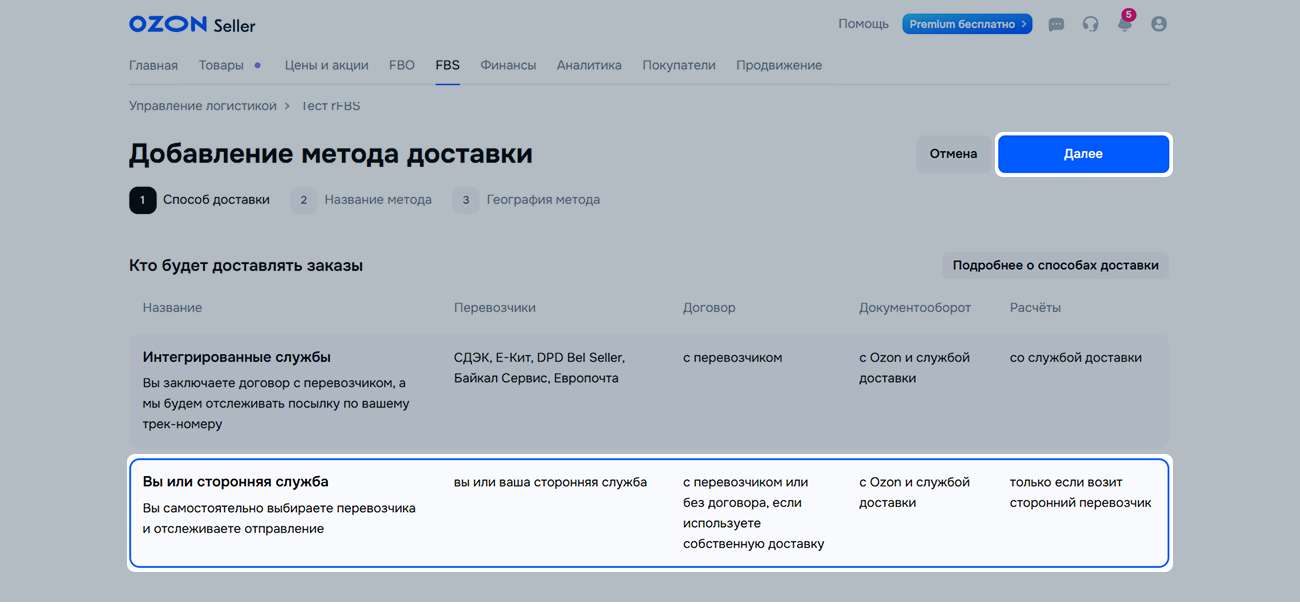Switch to the FBS tab
This screenshot has width=1300, height=604.
[447, 65]
